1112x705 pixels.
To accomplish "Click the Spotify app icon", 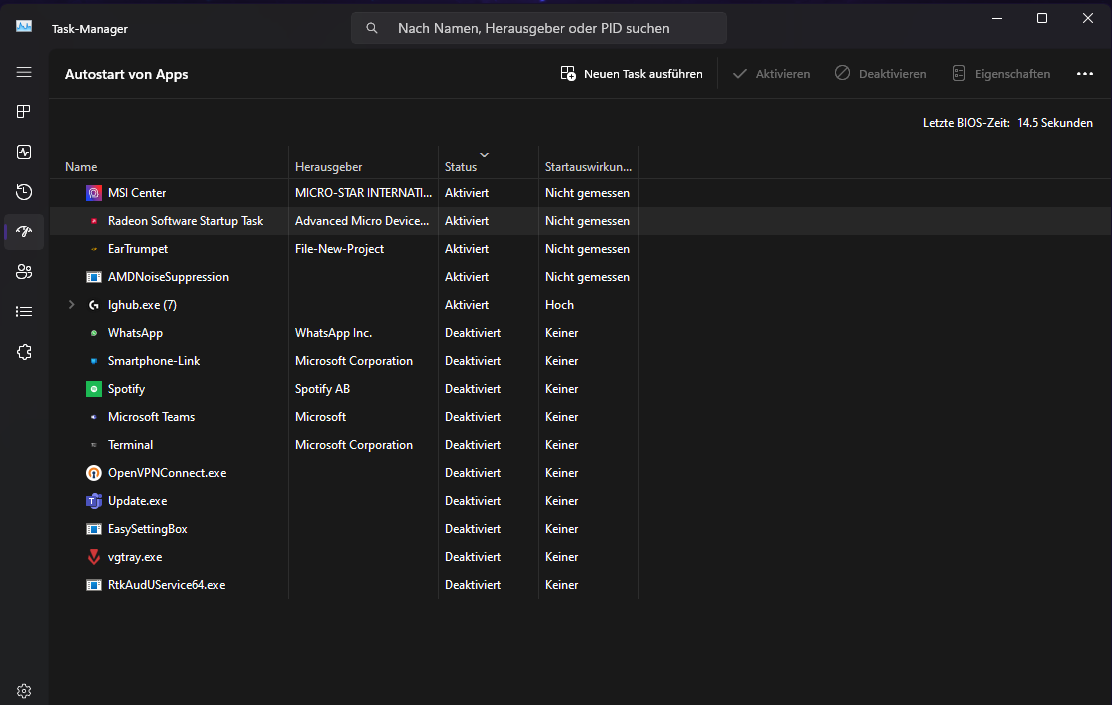I will [x=94, y=389].
